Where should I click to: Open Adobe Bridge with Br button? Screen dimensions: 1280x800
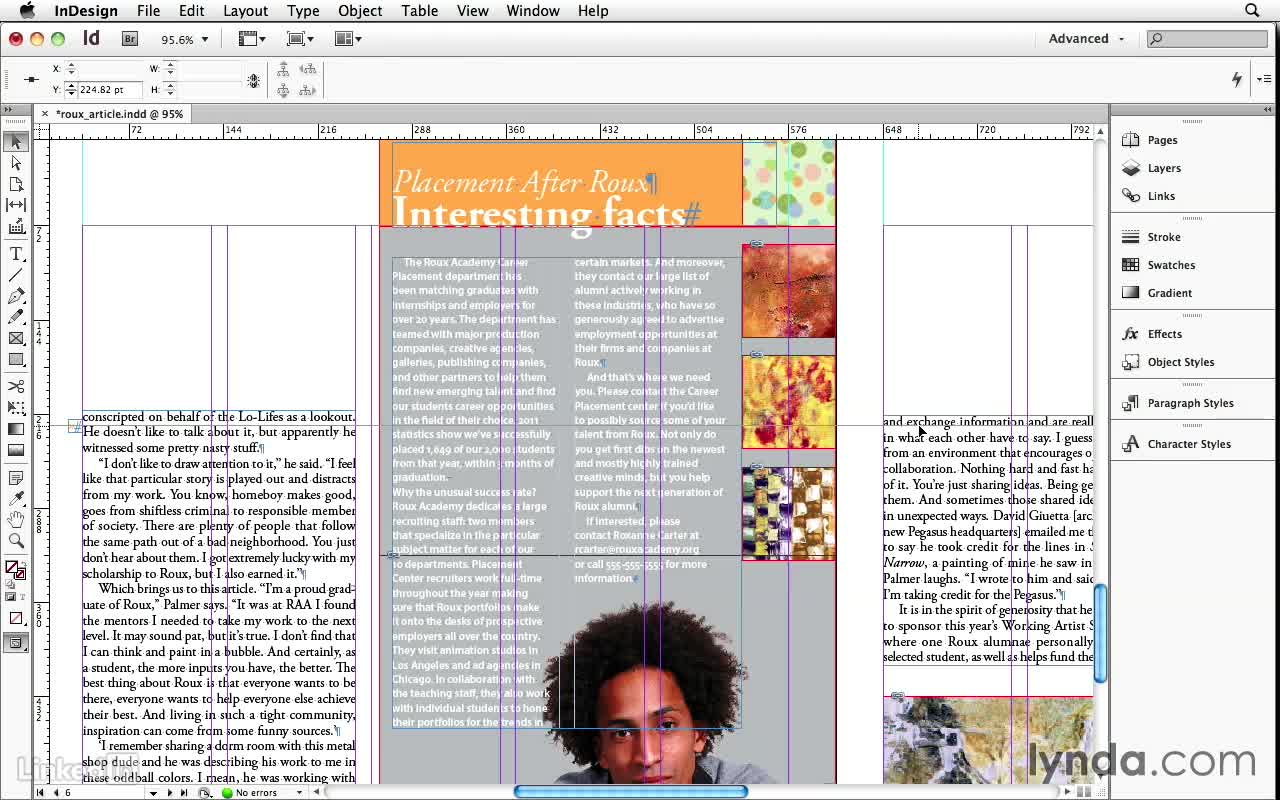click(130, 39)
